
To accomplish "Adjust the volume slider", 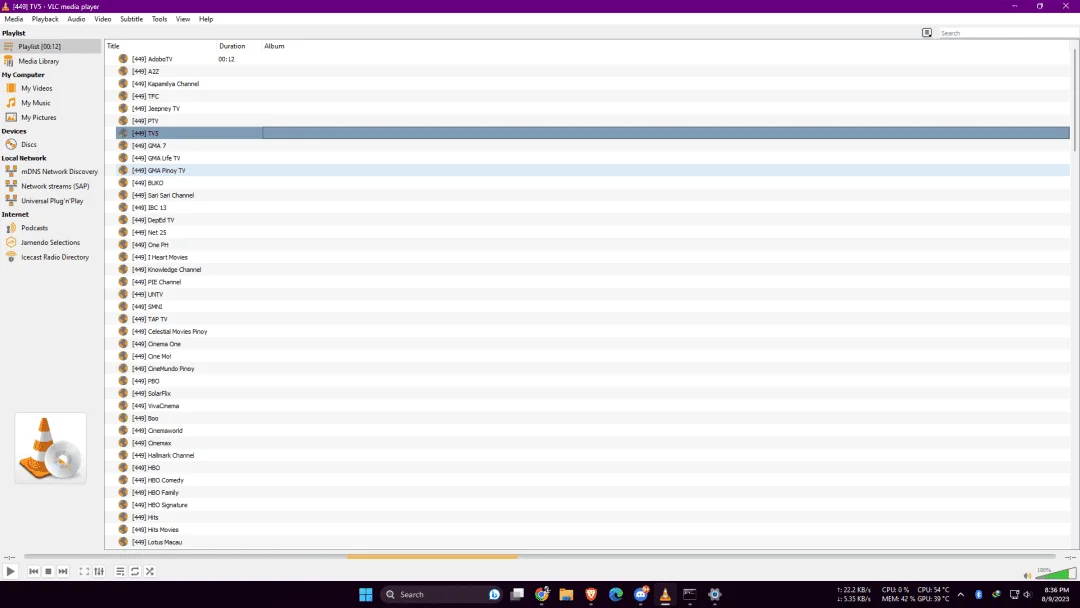I will click(1055, 574).
